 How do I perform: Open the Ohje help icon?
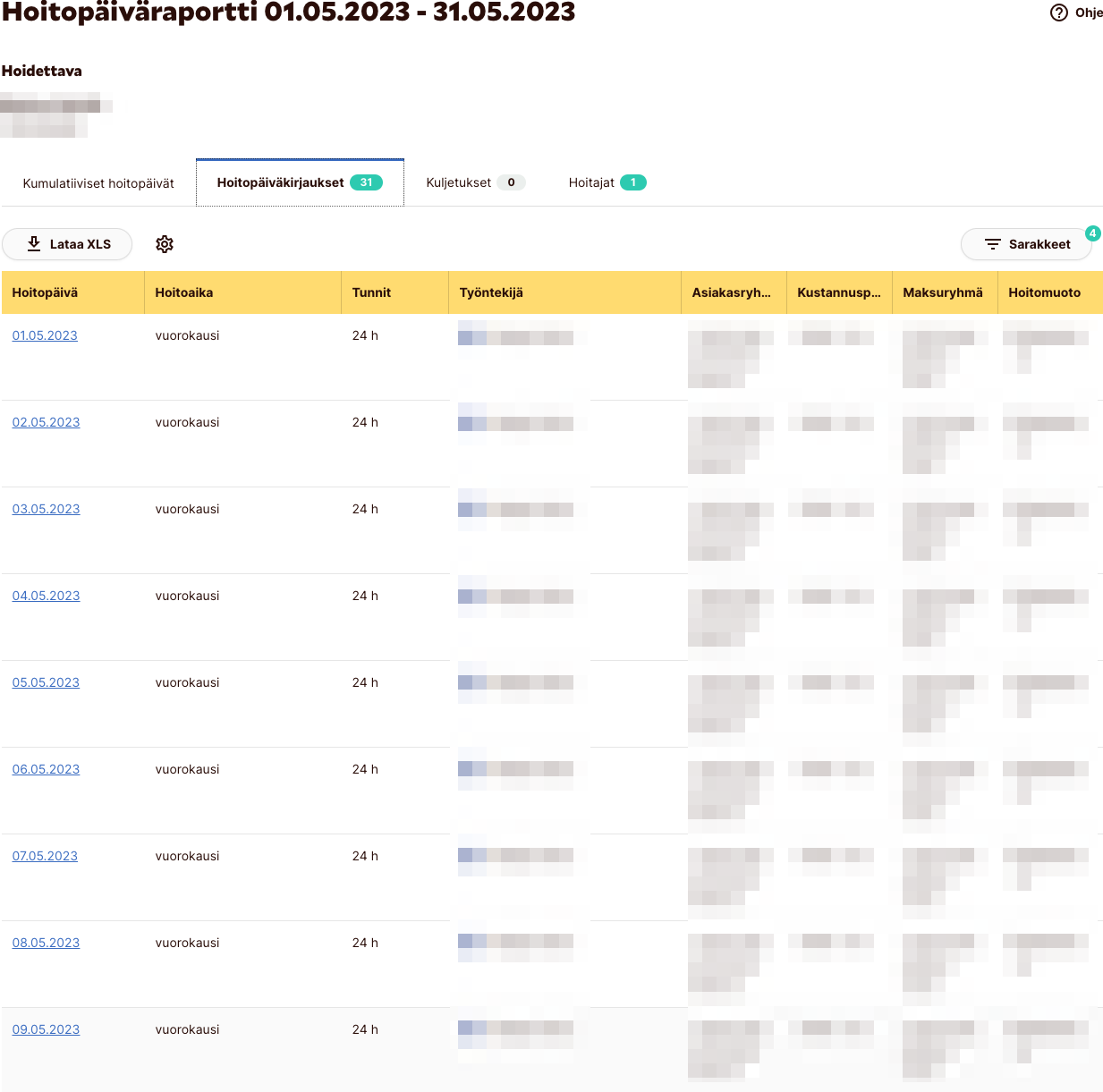pyautogui.click(x=1059, y=13)
